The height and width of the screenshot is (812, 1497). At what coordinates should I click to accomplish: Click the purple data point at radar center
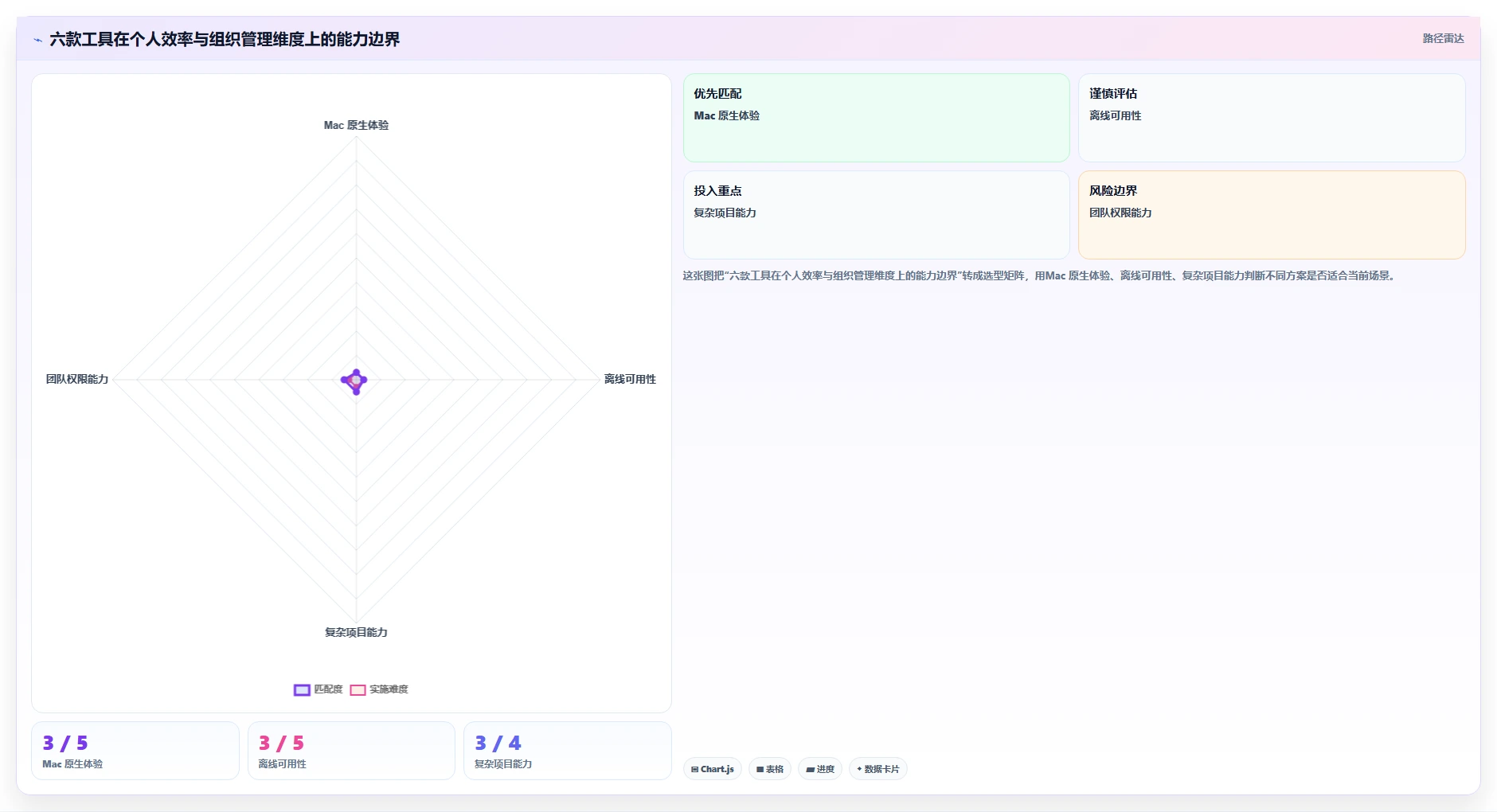tap(355, 381)
